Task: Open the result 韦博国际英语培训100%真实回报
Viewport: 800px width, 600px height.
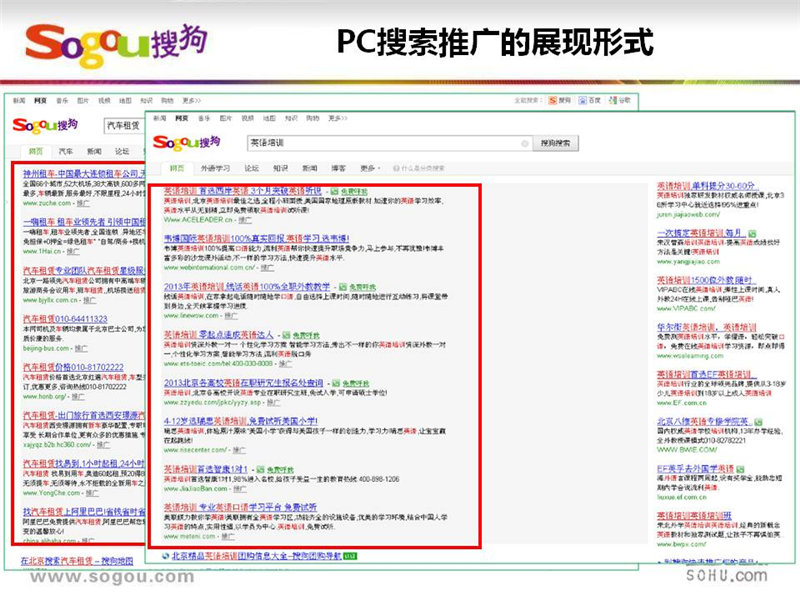Action: click(x=256, y=238)
